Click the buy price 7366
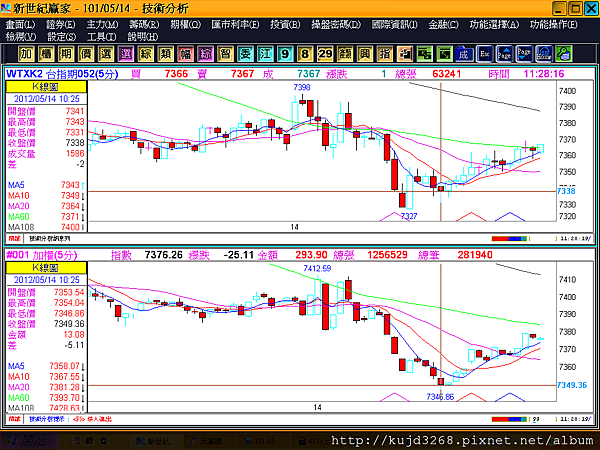Viewport: 600px width, 450px height. click(176, 74)
